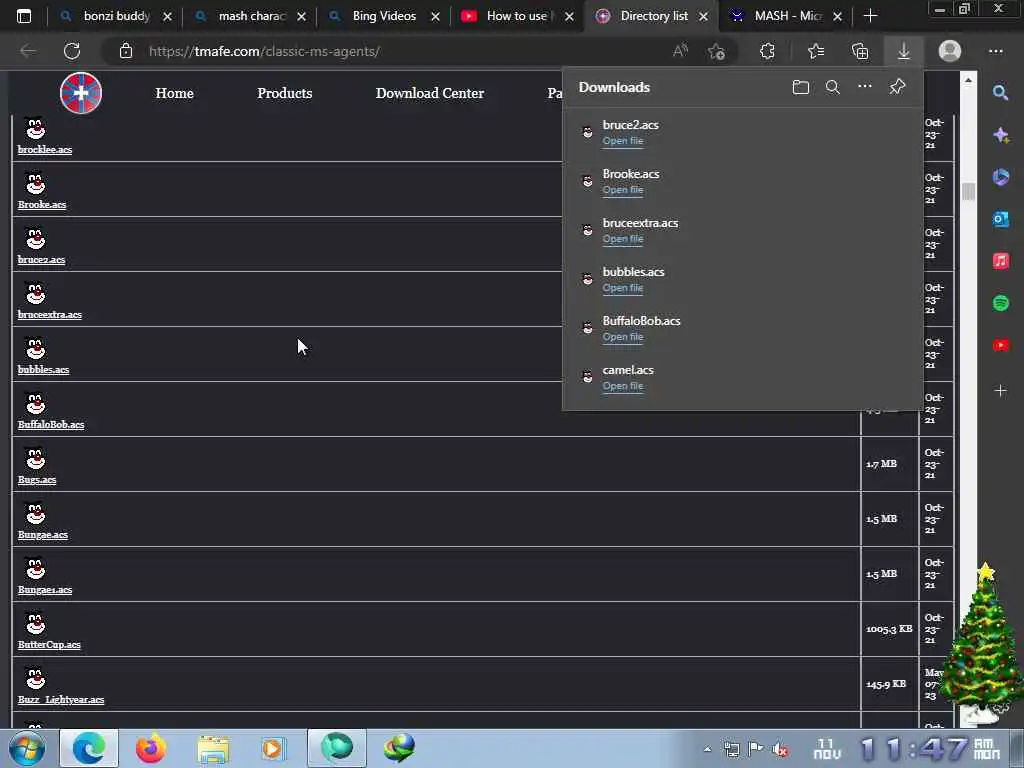The image size is (1024, 768).
Task: Open the Outlook sidebar icon
Action: point(1000,219)
